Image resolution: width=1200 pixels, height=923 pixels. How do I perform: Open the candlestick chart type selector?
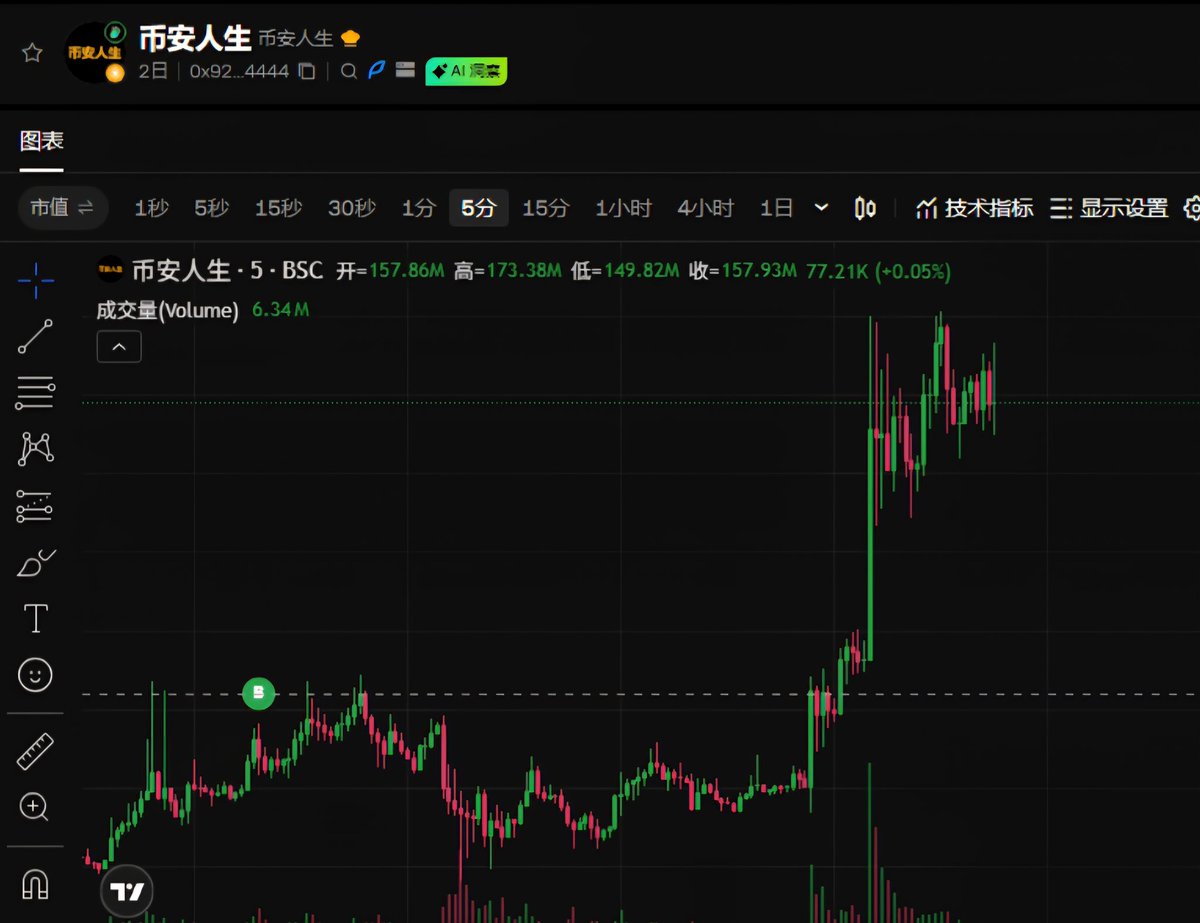(865, 208)
